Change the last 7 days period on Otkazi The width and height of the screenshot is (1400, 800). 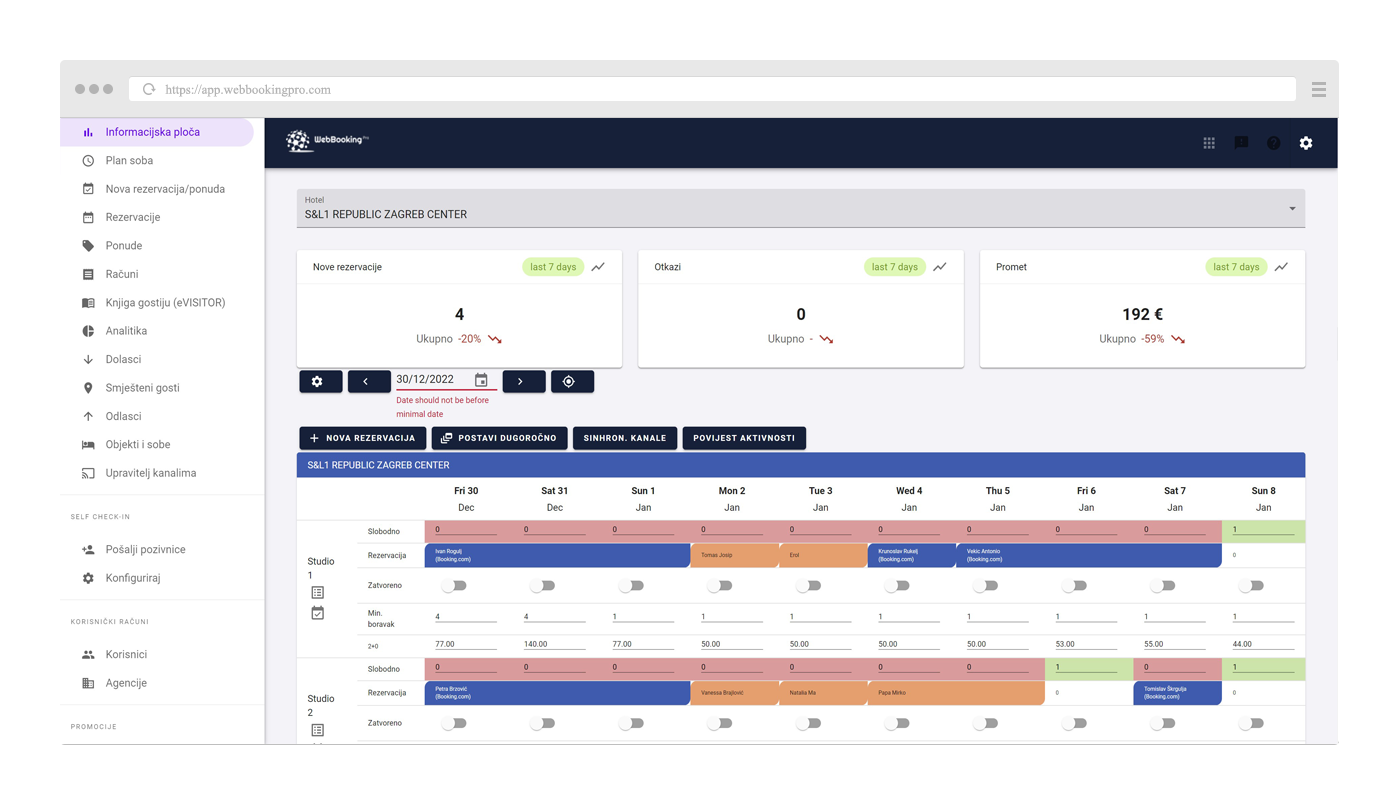[x=894, y=267]
